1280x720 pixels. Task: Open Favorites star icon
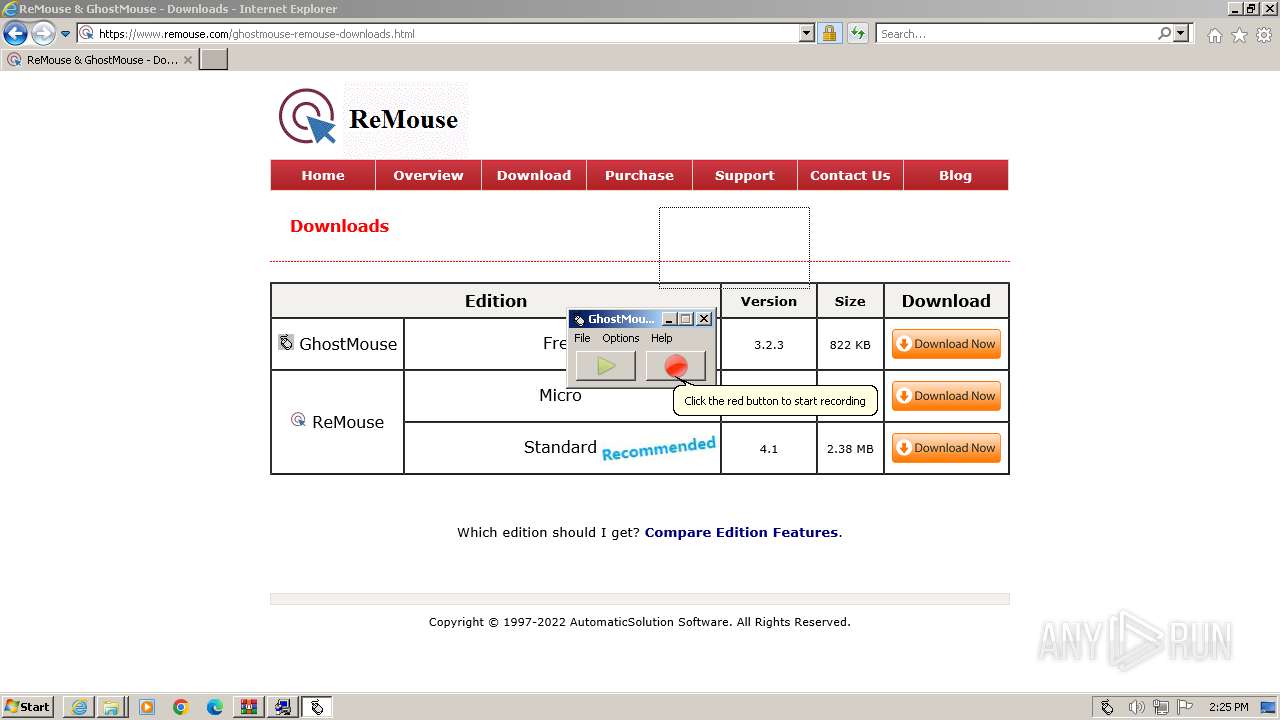coord(1239,35)
